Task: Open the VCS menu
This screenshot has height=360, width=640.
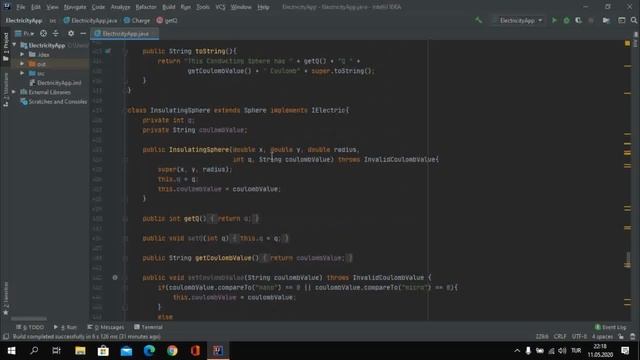Action: tap(220, 7)
